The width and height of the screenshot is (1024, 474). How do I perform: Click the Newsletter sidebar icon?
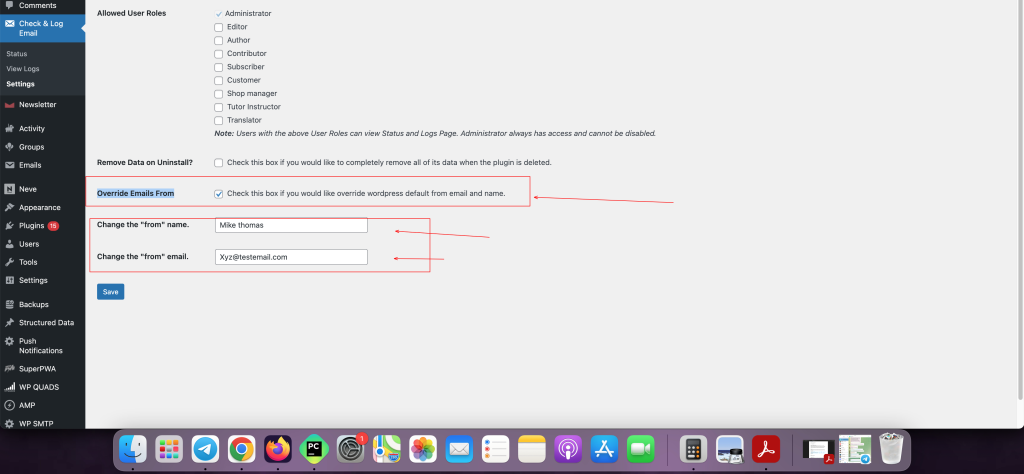9,105
